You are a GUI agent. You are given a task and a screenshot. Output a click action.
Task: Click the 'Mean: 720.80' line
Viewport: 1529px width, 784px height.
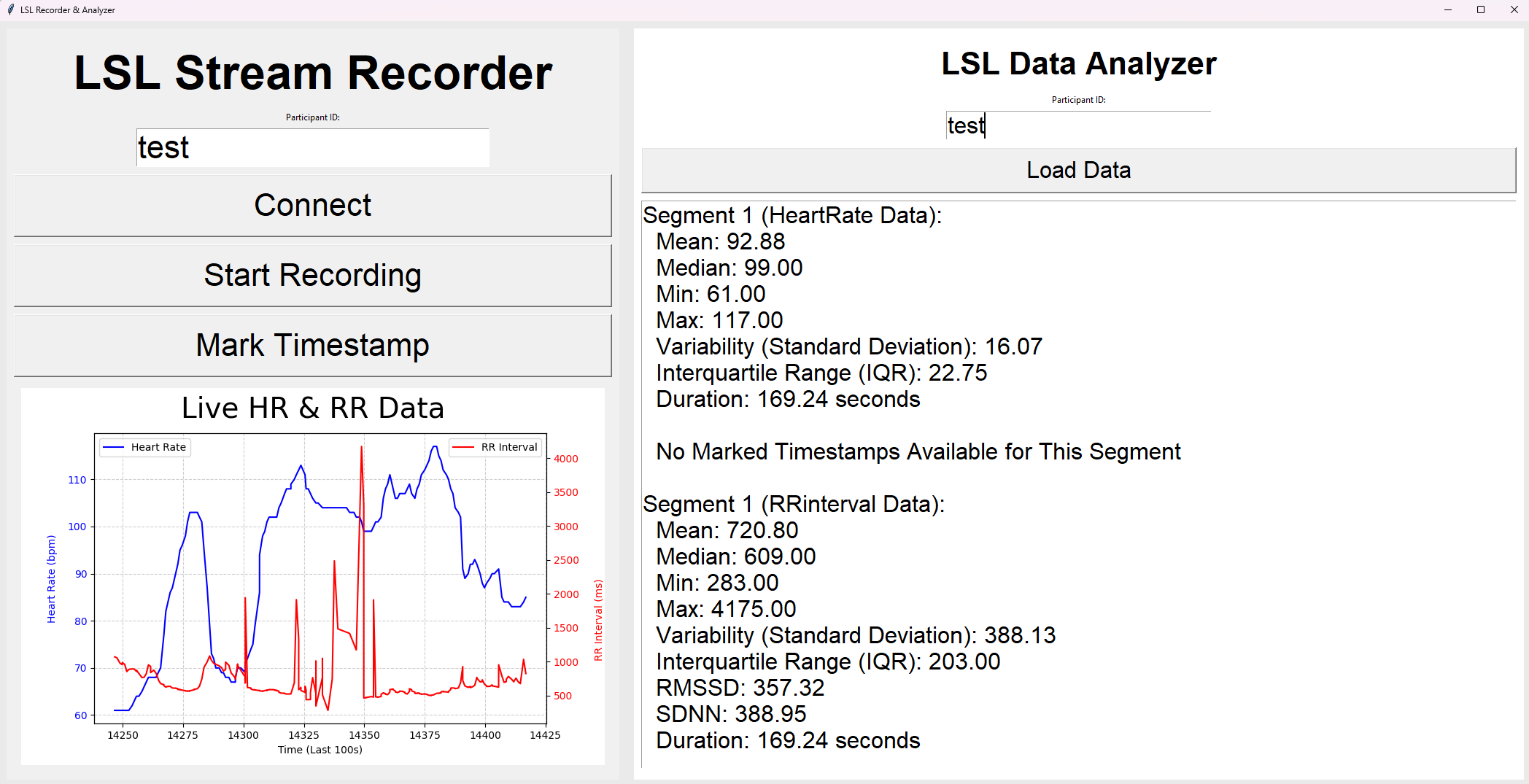[727, 530]
